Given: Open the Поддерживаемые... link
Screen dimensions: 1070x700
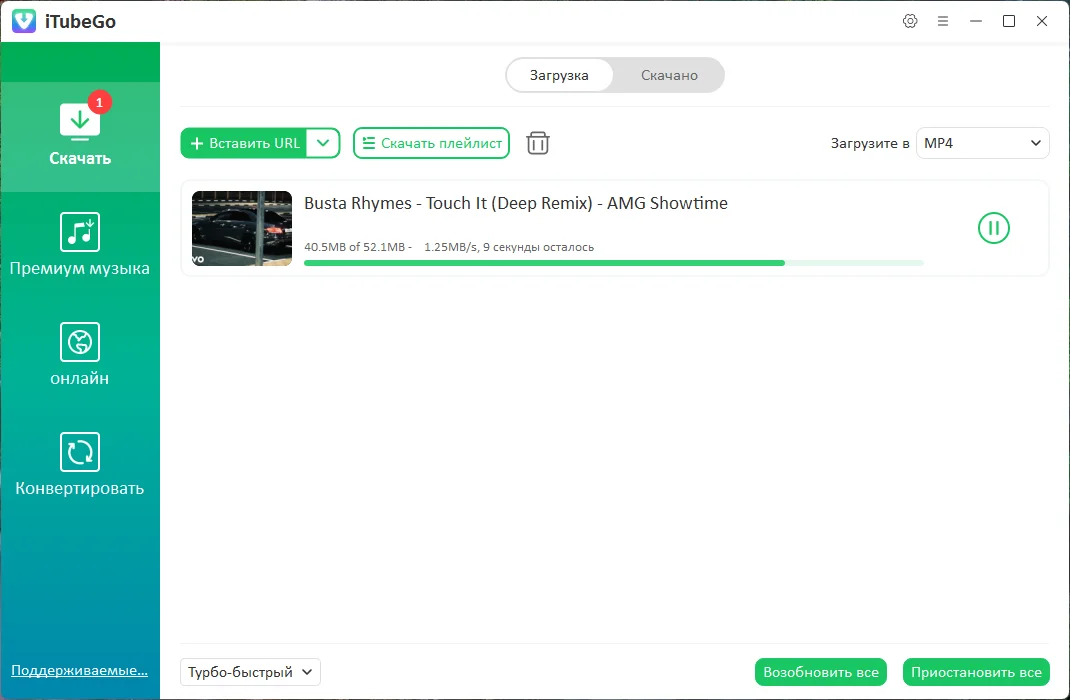Looking at the screenshot, I should (79, 670).
